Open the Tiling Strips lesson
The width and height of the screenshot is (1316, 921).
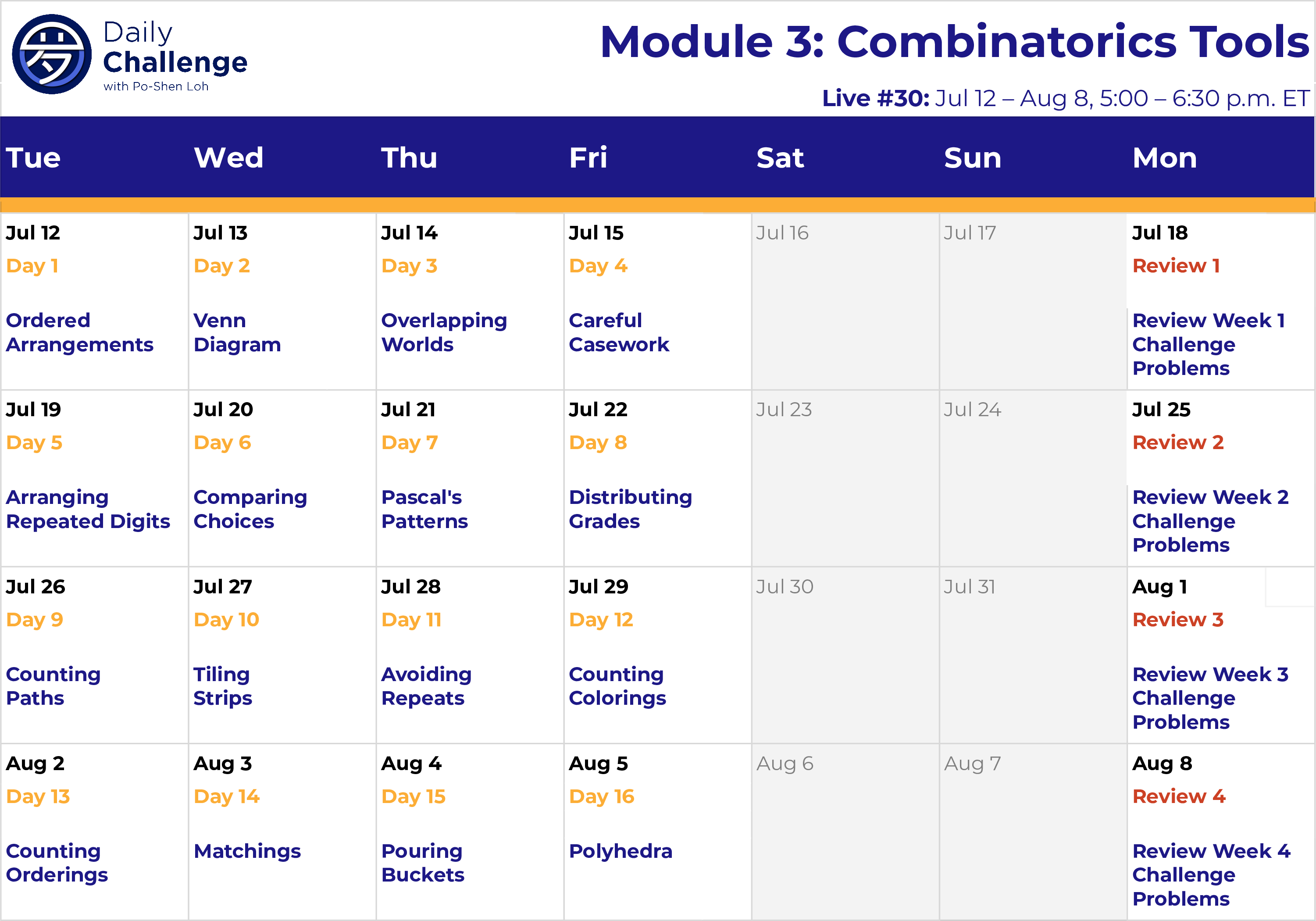(222, 686)
